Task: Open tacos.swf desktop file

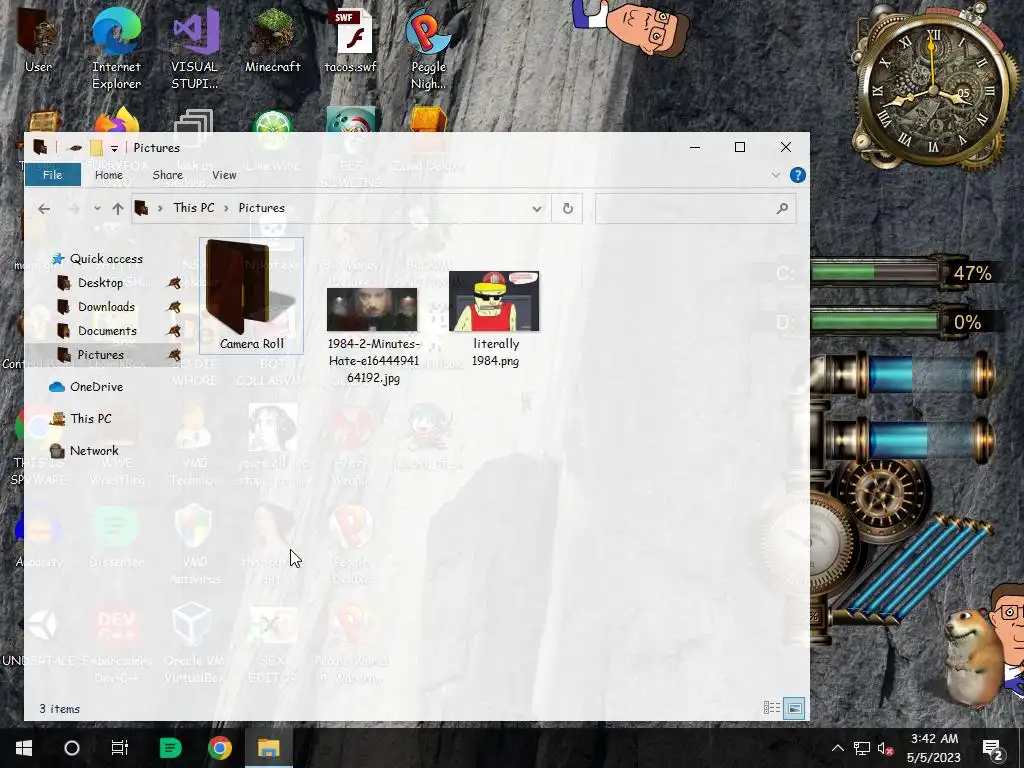Action: [x=351, y=40]
